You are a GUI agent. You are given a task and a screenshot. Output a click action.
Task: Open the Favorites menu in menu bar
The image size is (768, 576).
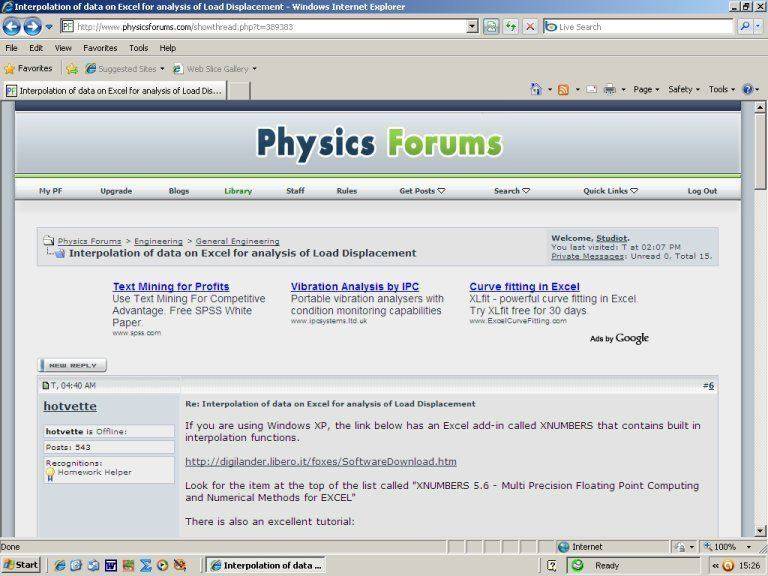point(100,48)
